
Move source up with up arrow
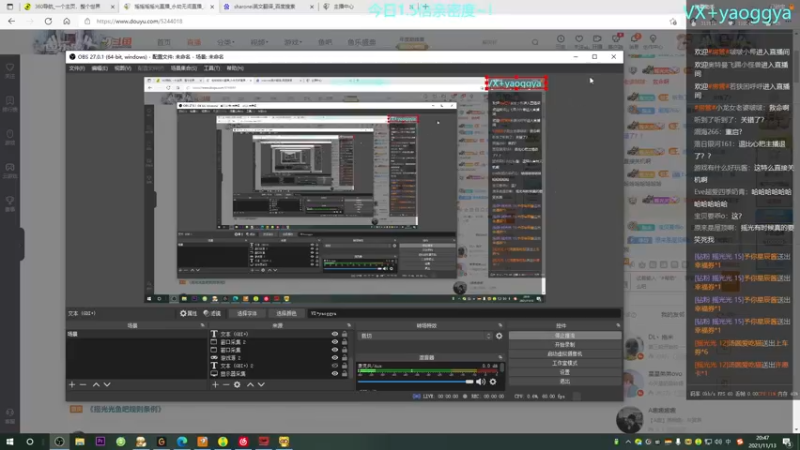[250, 385]
